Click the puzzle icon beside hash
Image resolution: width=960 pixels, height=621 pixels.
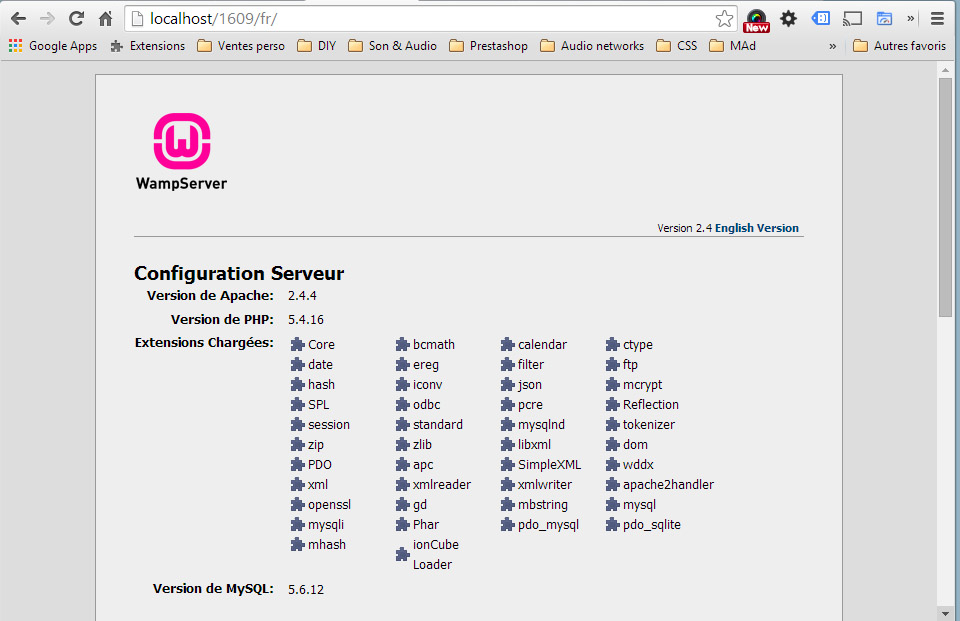pos(298,385)
